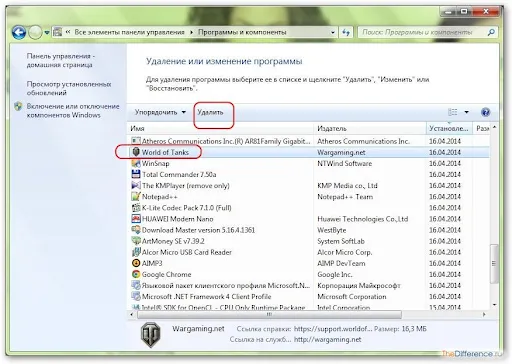The image size is (512, 364).
Task: Sort by the Установлено column header
Action: tap(449, 128)
